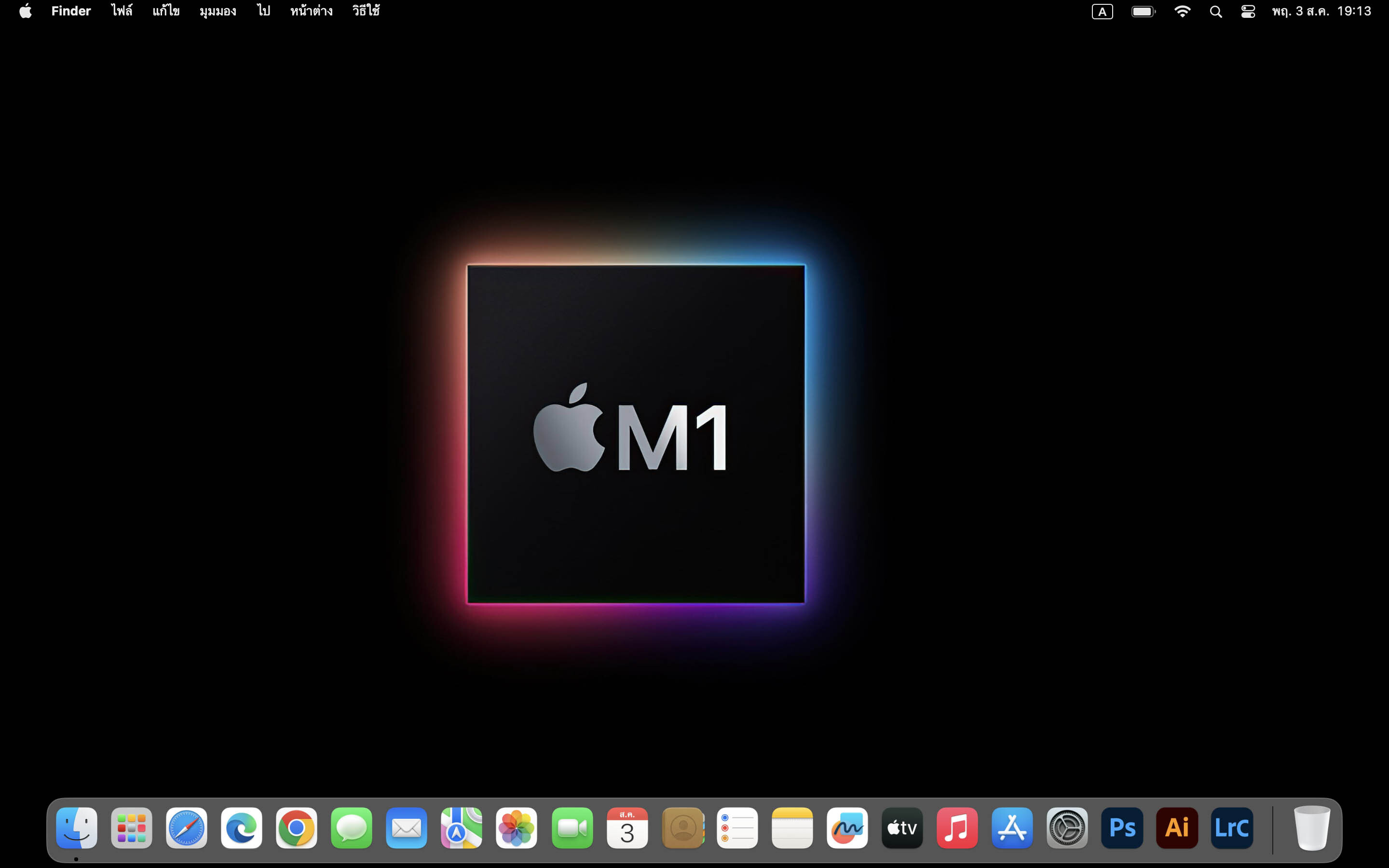Open the ไป menu
The width and height of the screenshot is (1389, 868).
(x=263, y=12)
